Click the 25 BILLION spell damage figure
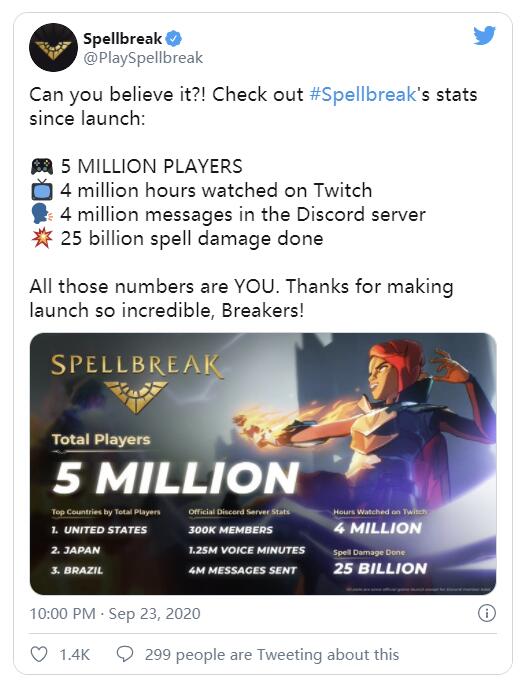The height and width of the screenshot is (685, 527). pyautogui.click(x=380, y=568)
